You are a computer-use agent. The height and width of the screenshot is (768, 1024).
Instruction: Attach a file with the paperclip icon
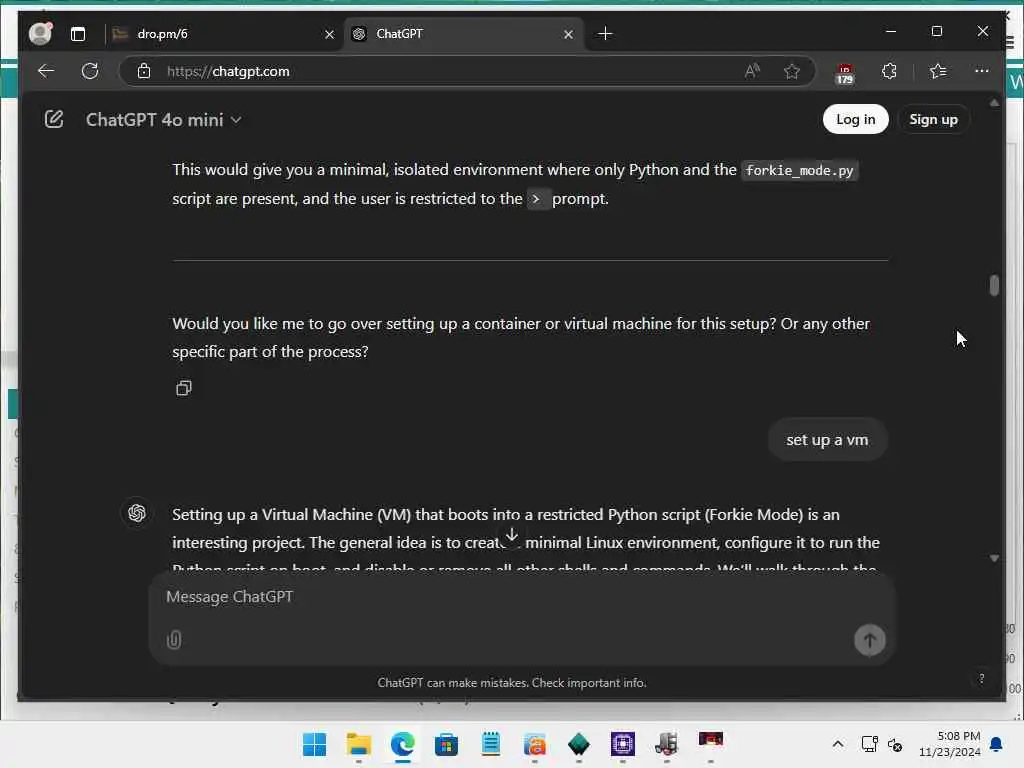pyautogui.click(x=174, y=639)
